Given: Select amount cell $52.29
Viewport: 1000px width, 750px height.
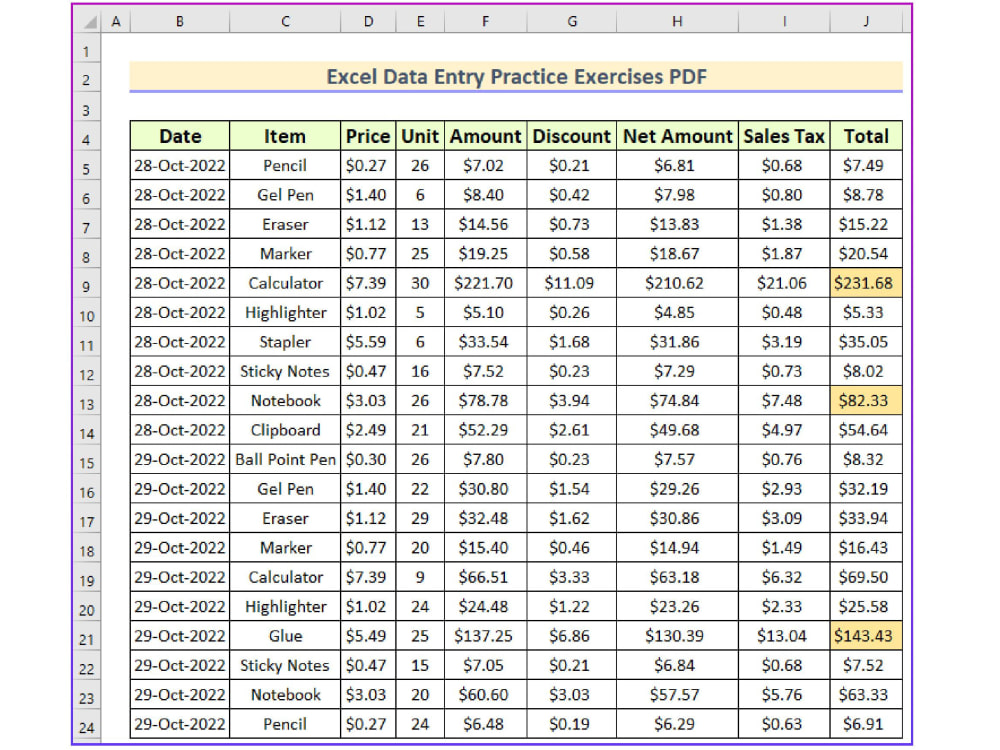Looking at the screenshot, I should click(x=486, y=430).
